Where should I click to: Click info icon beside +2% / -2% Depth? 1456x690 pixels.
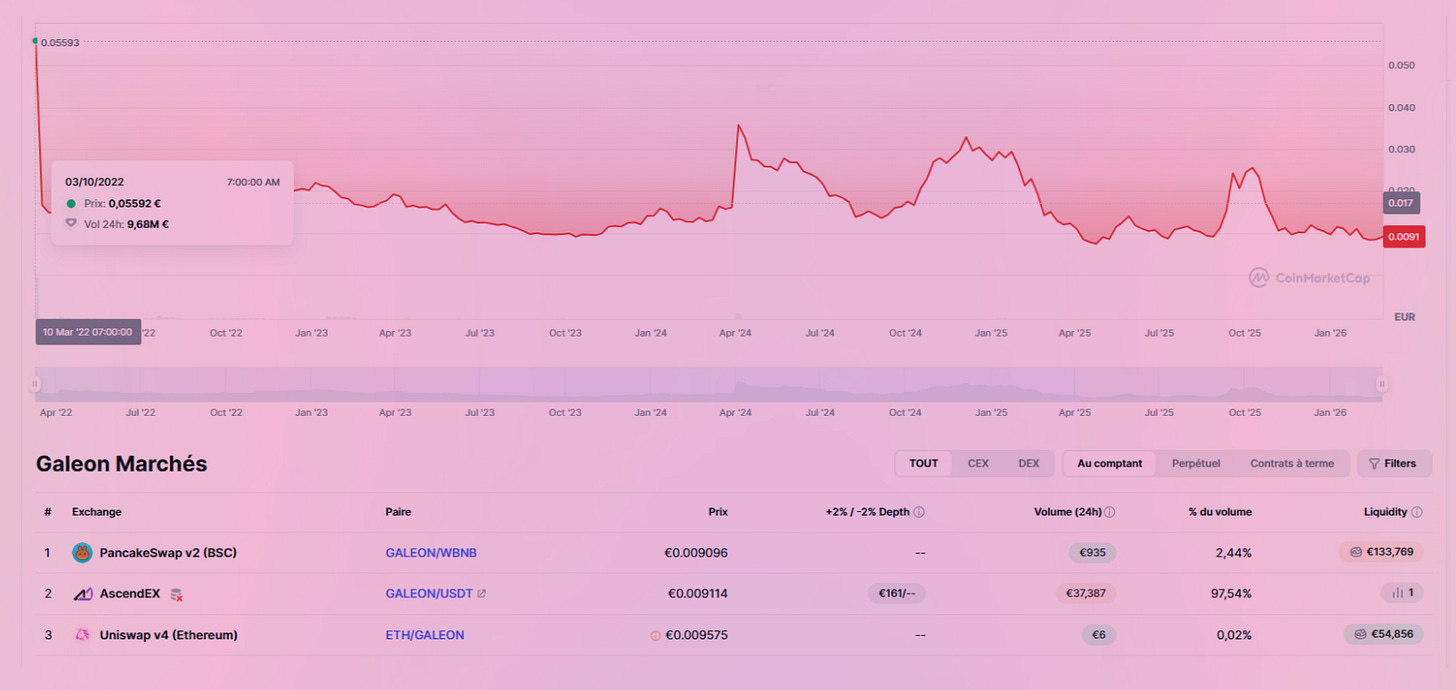tap(919, 512)
